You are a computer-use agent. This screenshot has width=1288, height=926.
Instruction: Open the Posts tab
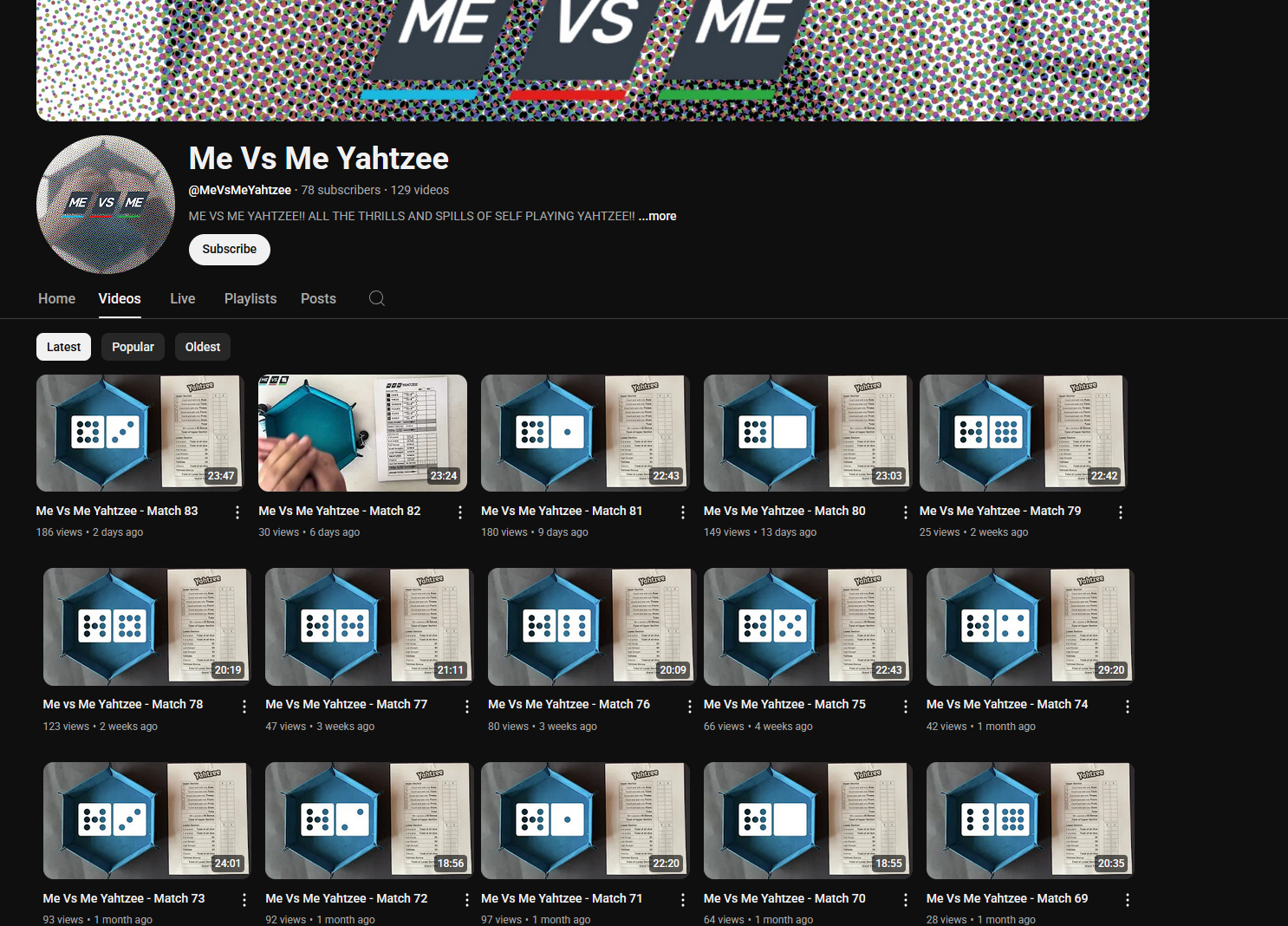coord(318,298)
